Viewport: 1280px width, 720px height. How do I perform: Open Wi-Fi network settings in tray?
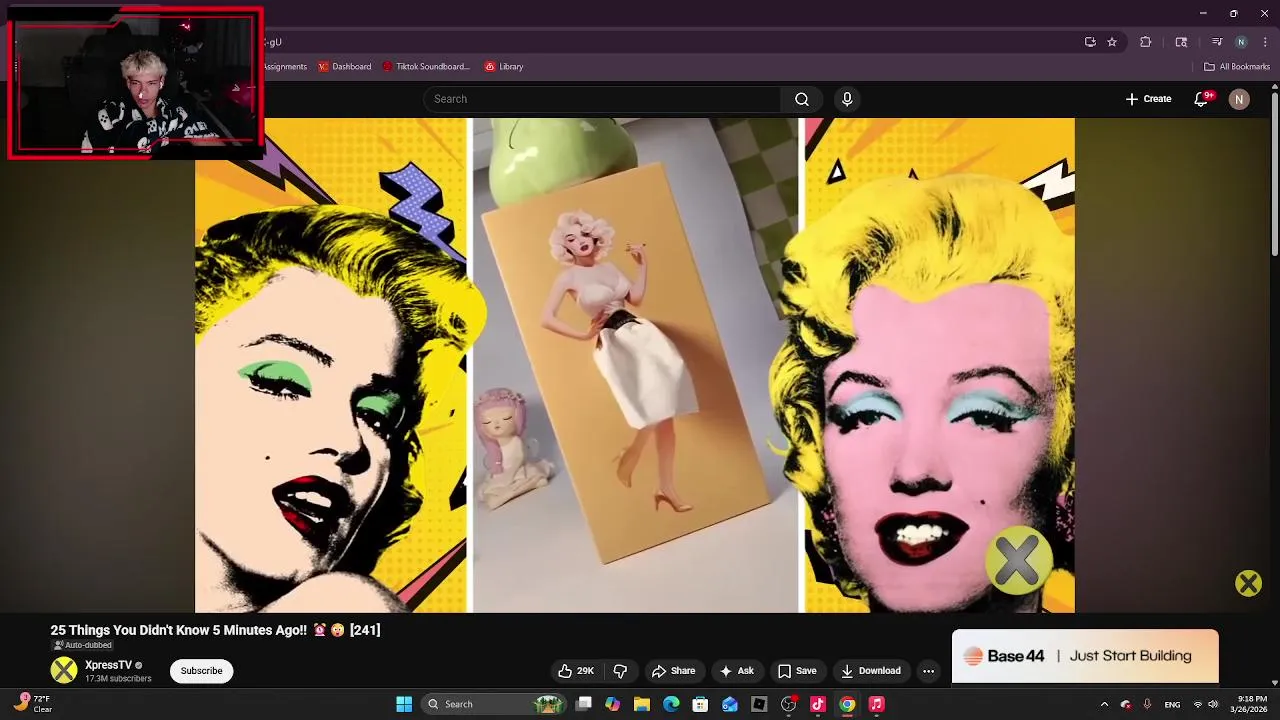[1198, 704]
